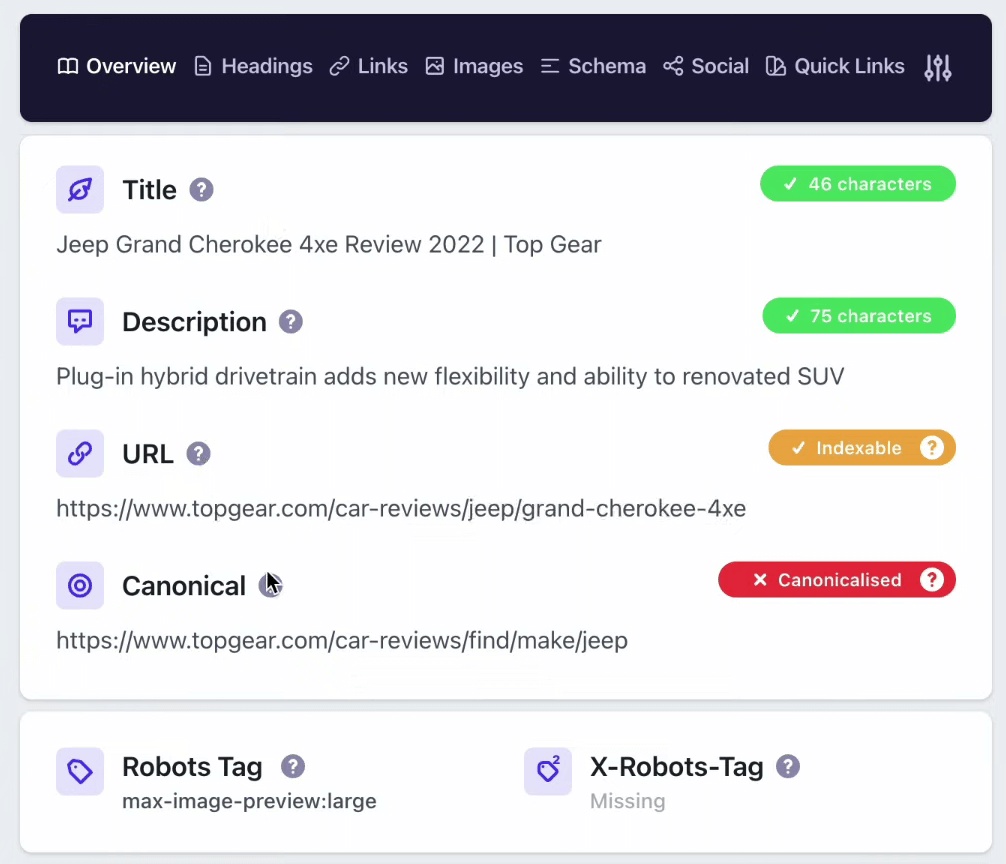1006x864 pixels.
Task: Open the canonical find/make/jeep URL
Action: 342,641
